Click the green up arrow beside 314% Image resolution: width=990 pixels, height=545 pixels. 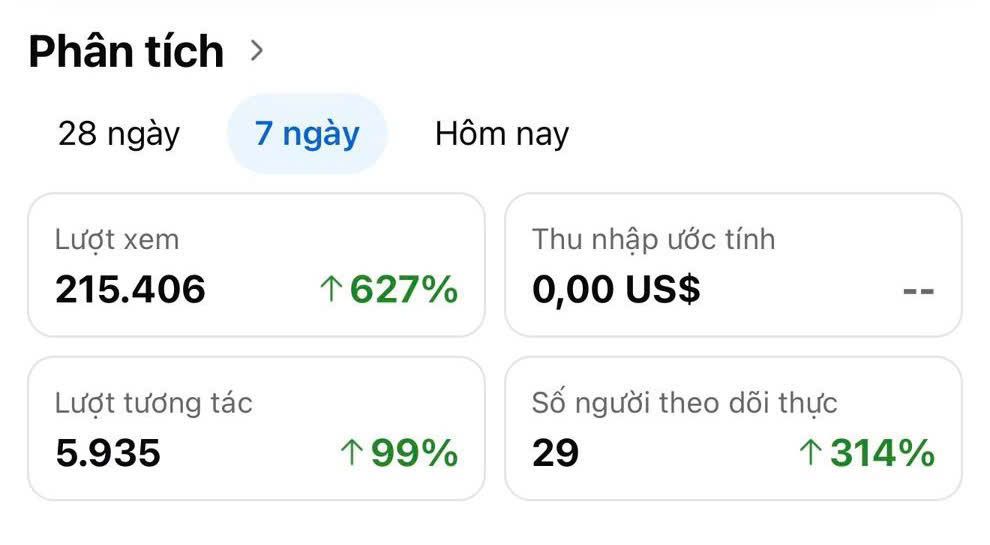tap(809, 454)
